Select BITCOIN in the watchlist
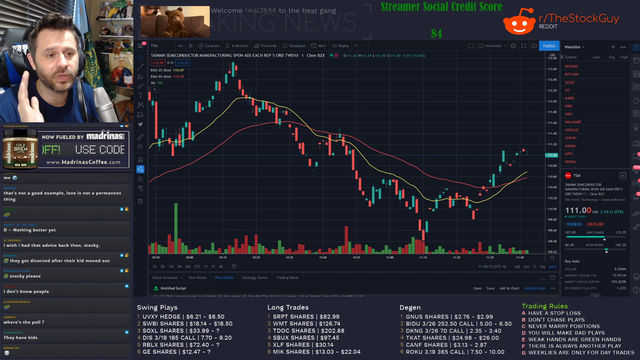 (595, 74)
